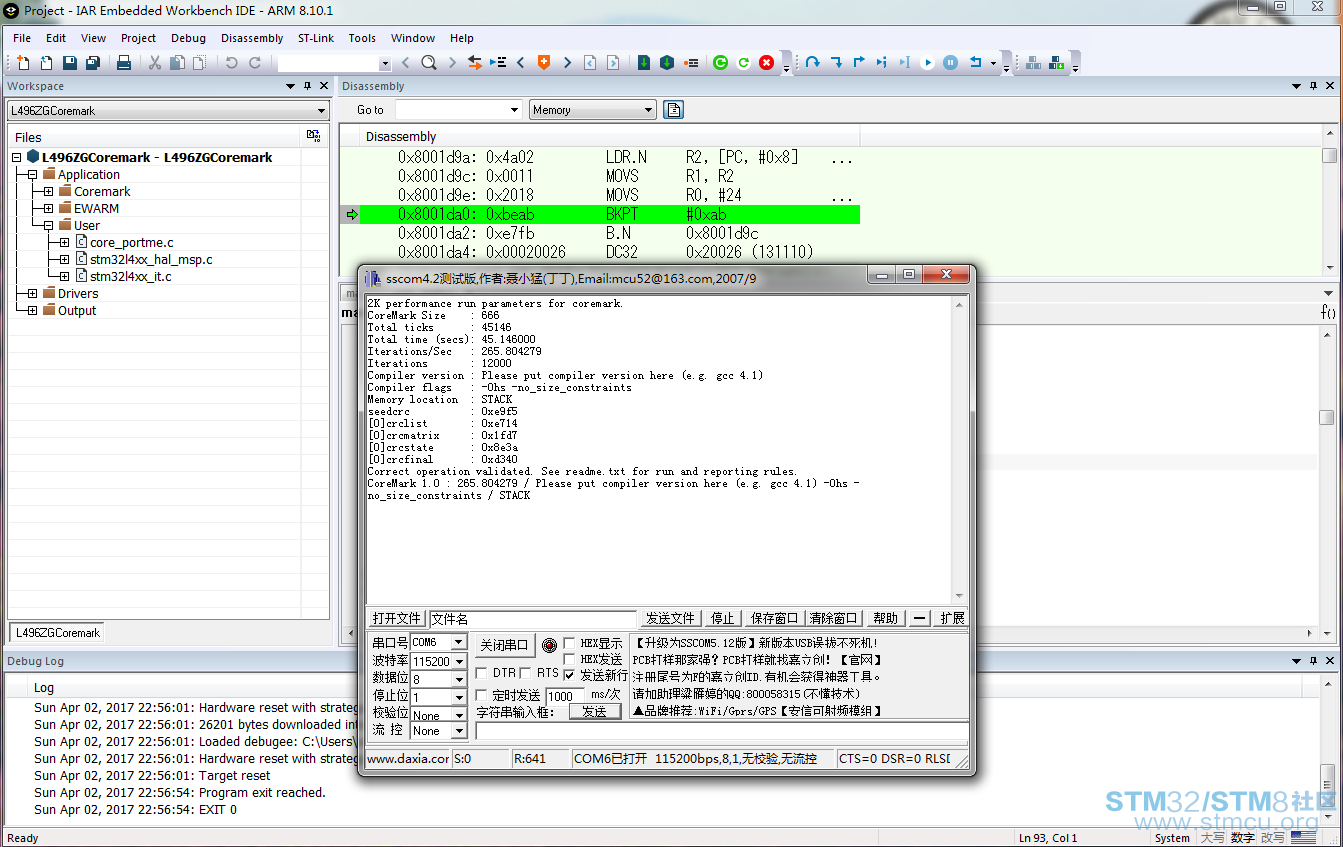This screenshot has width=1343, height=847.
Task: Click the green Download and Debug icon
Action: pos(720,63)
